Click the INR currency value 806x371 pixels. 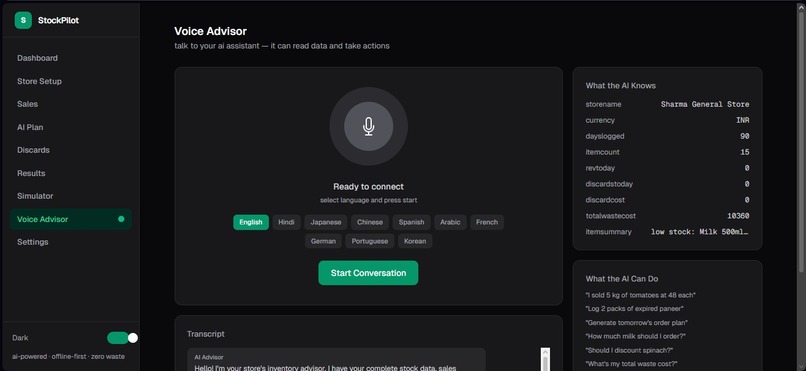(x=742, y=120)
